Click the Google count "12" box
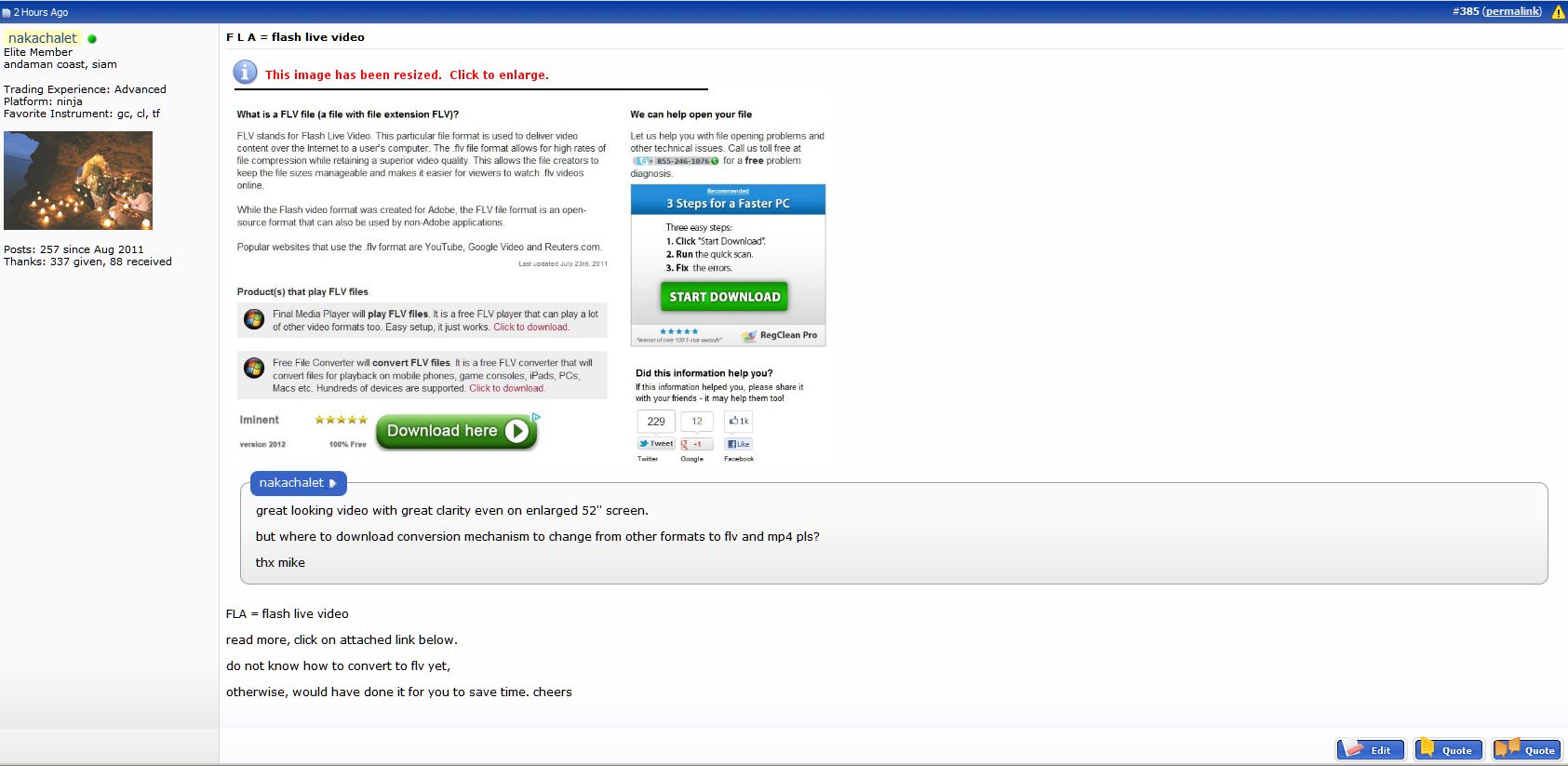 (697, 422)
